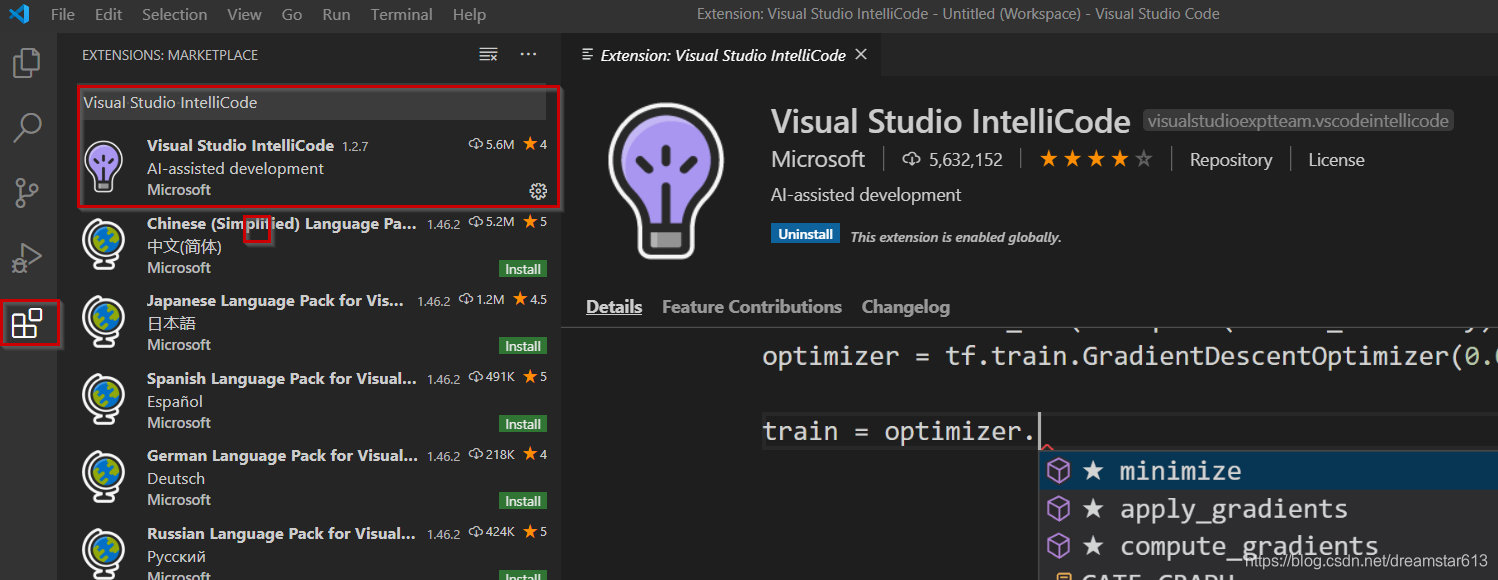This screenshot has width=1498, height=580.
Task: Open IntelliCode manage gear icon
Action: (x=538, y=190)
